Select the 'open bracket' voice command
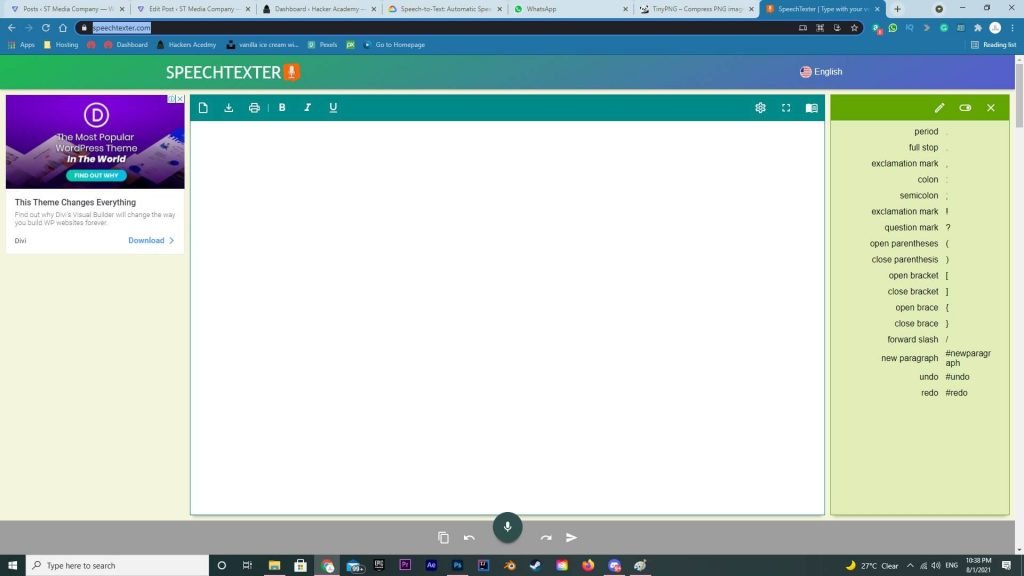Viewport: 1024px width, 576px height. (913, 276)
